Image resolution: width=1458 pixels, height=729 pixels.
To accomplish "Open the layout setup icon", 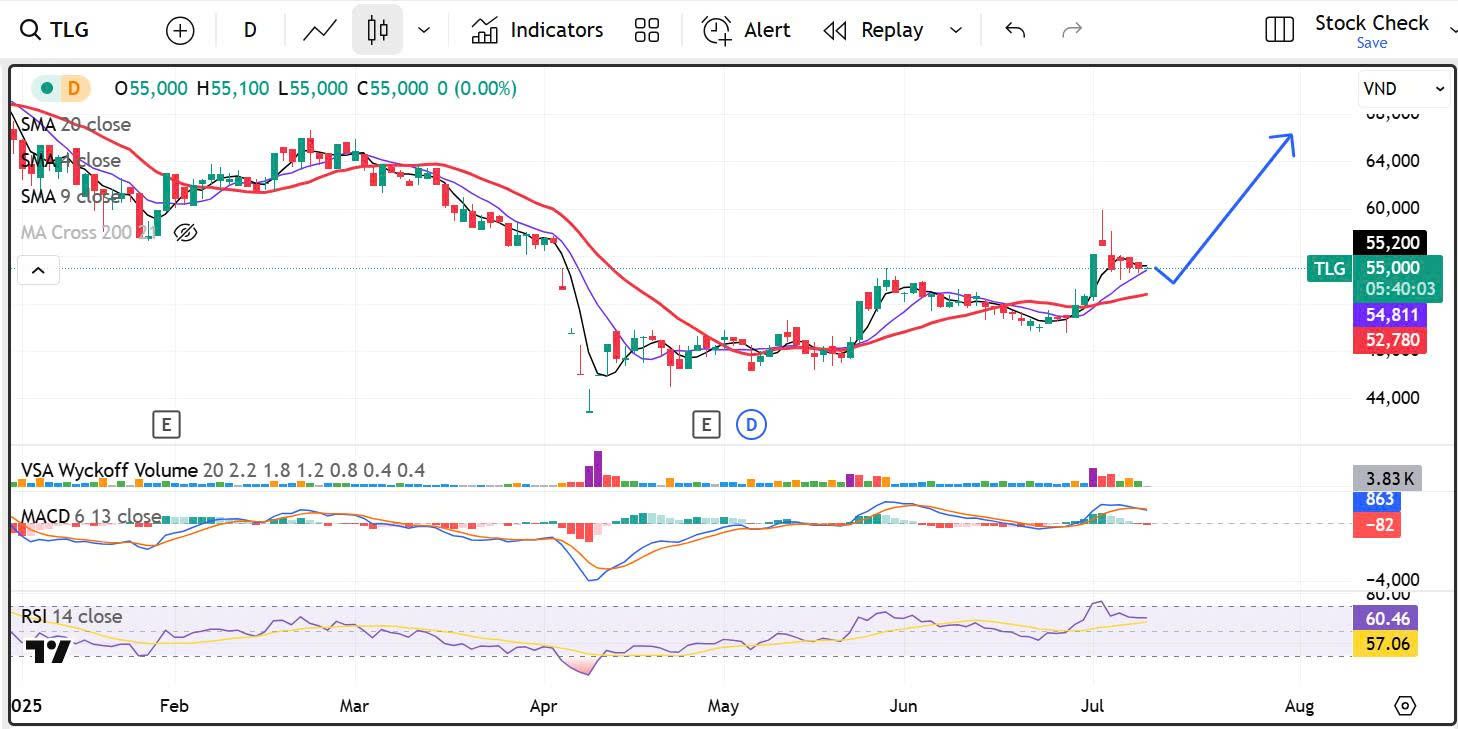I will (x=1279, y=30).
